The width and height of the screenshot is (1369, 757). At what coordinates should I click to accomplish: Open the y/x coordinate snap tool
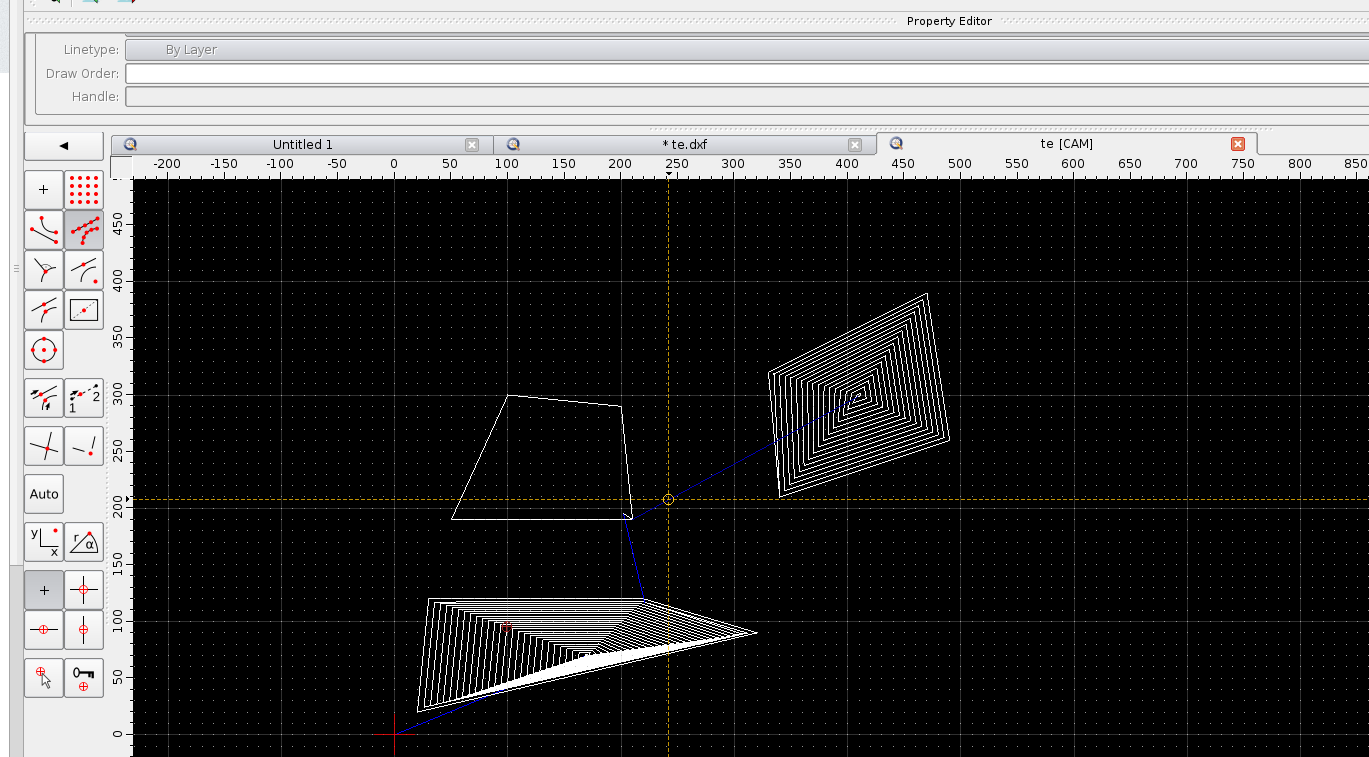coord(44,542)
